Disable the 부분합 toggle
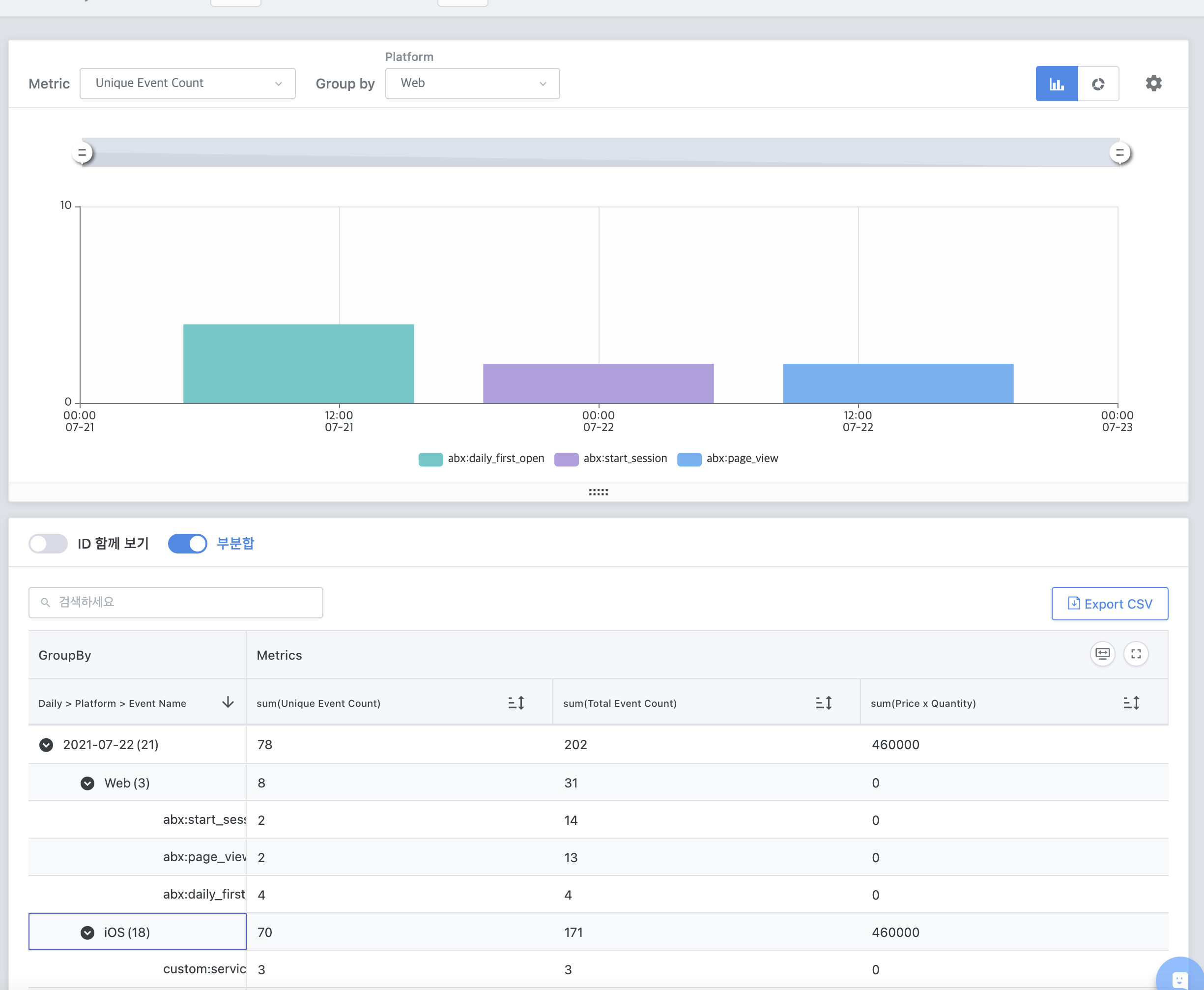This screenshot has height=990, width=1204. tap(188, 544)
